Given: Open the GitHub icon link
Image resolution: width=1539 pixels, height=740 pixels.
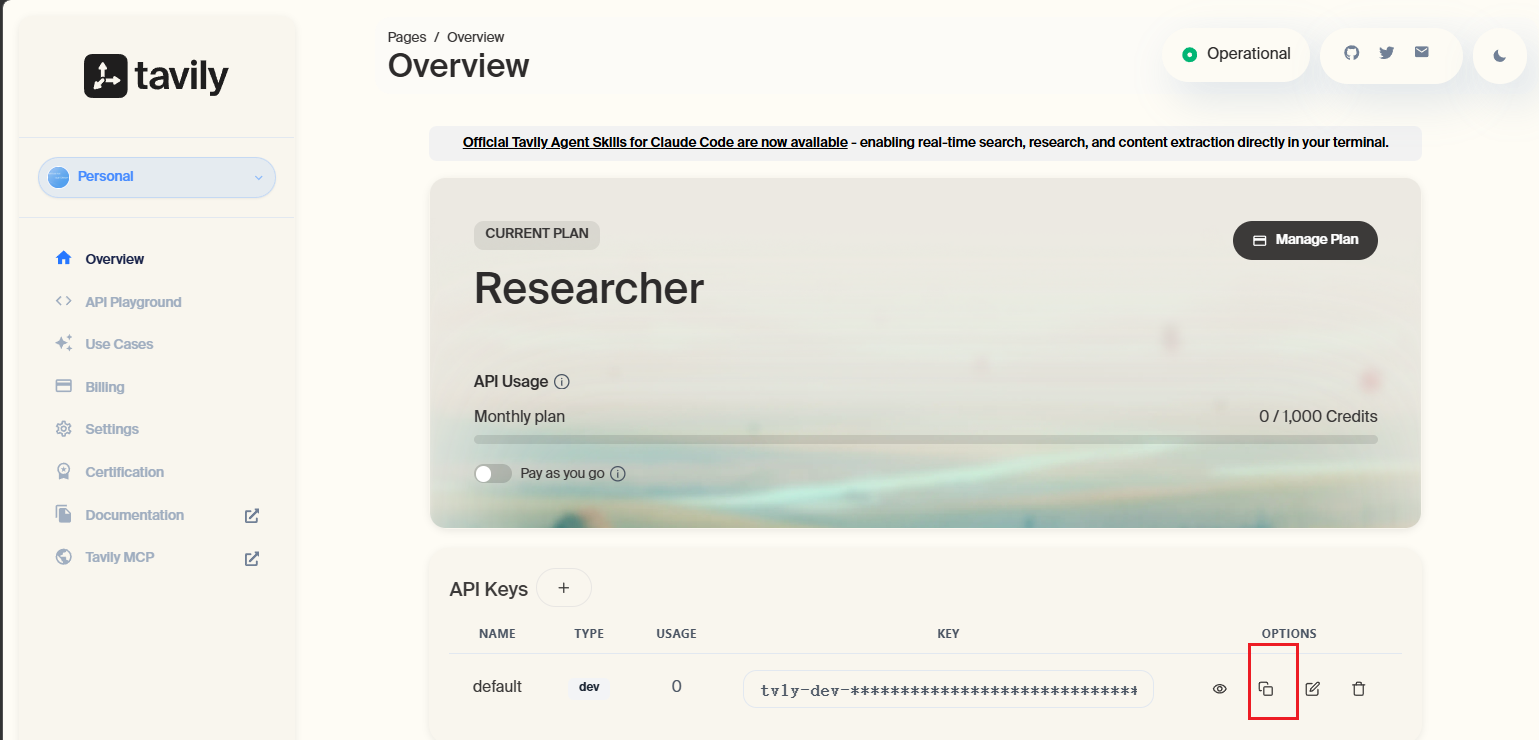Looking at the screenshot, I should click(x=1352, y=53).
